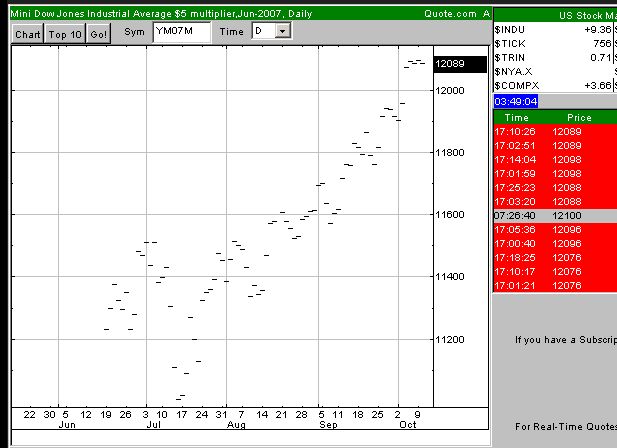Select the $TRIN market row
The image size is (617, 448).
(x=553, y=58)
